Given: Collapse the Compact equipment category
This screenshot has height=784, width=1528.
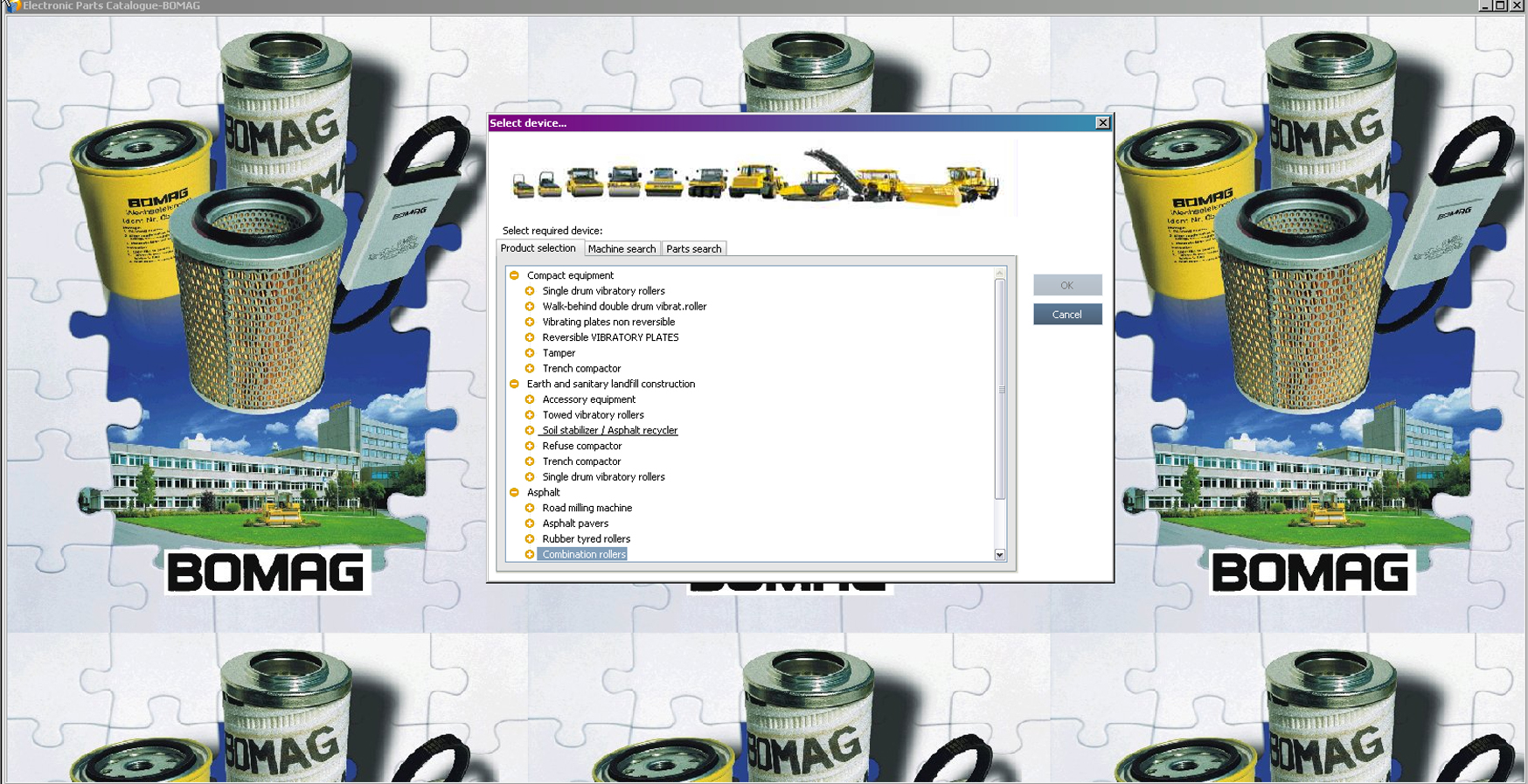Looking at the screenshot, I should pyautogui.click(x=514, y=275).
